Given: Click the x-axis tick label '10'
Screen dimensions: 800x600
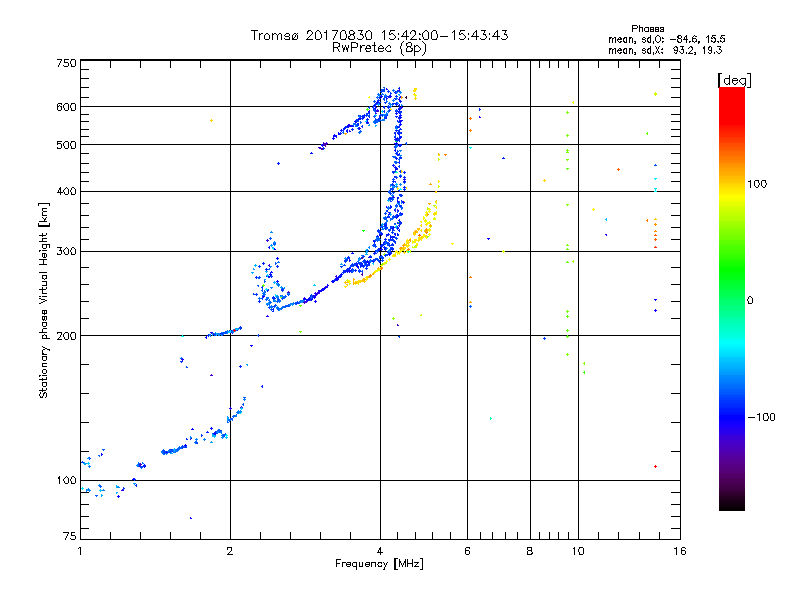Looking at the screenshot, I should click(578, 551).
